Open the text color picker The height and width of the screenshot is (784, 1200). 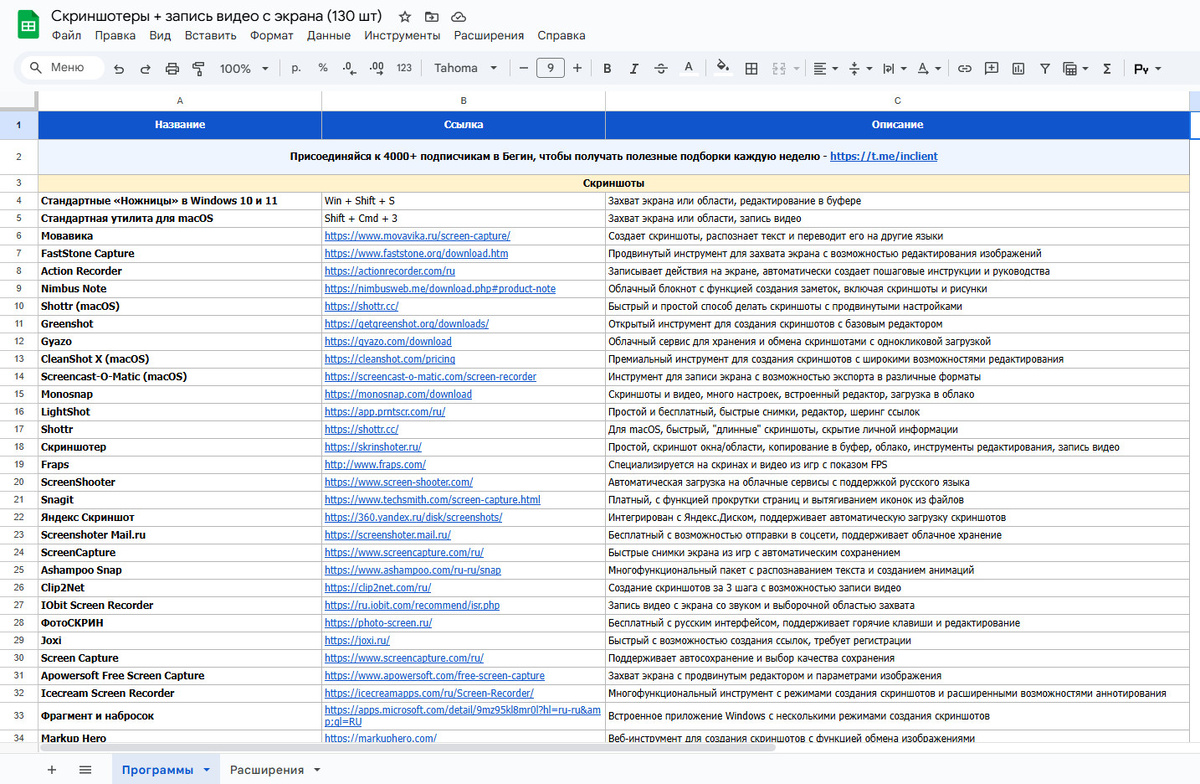tap(688, 68)
